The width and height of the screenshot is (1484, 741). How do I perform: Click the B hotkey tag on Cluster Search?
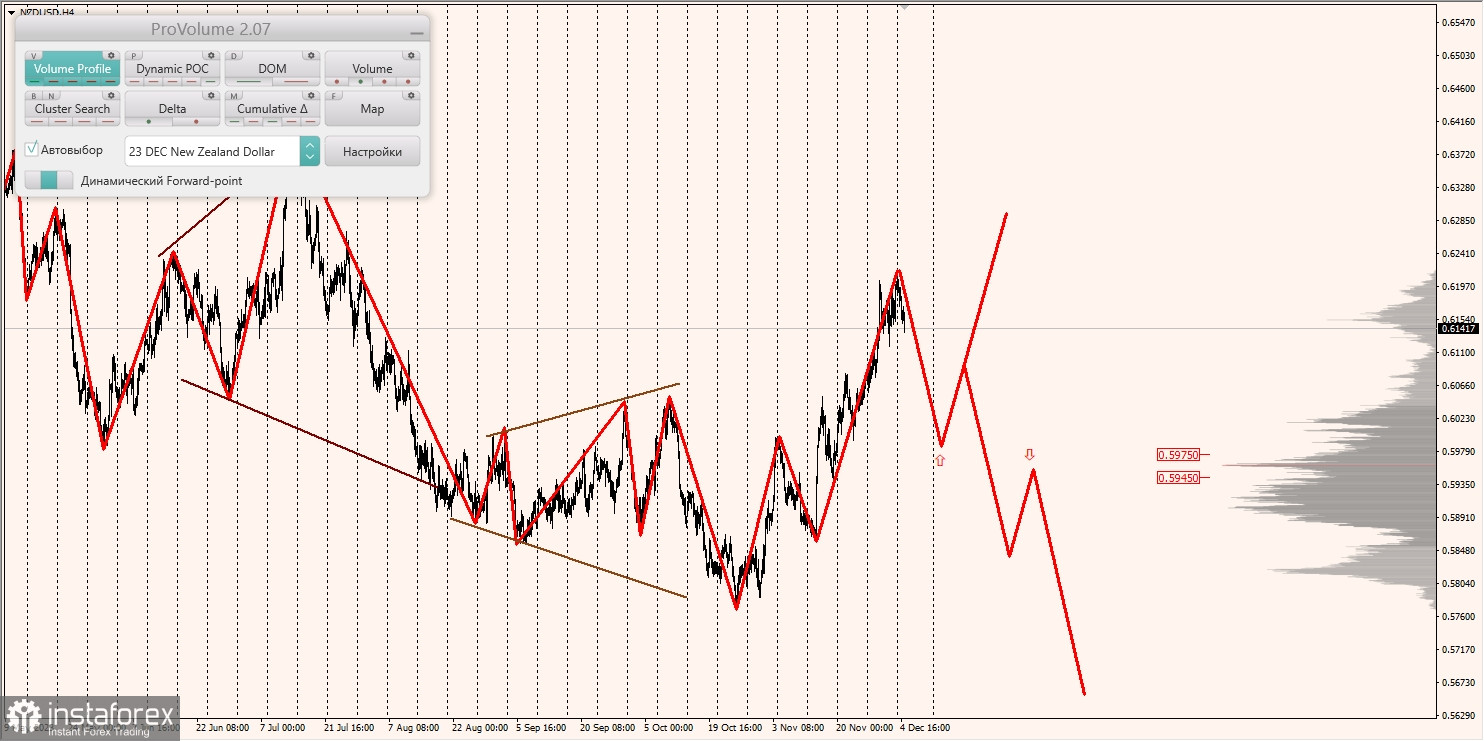(x=34, y=96)
